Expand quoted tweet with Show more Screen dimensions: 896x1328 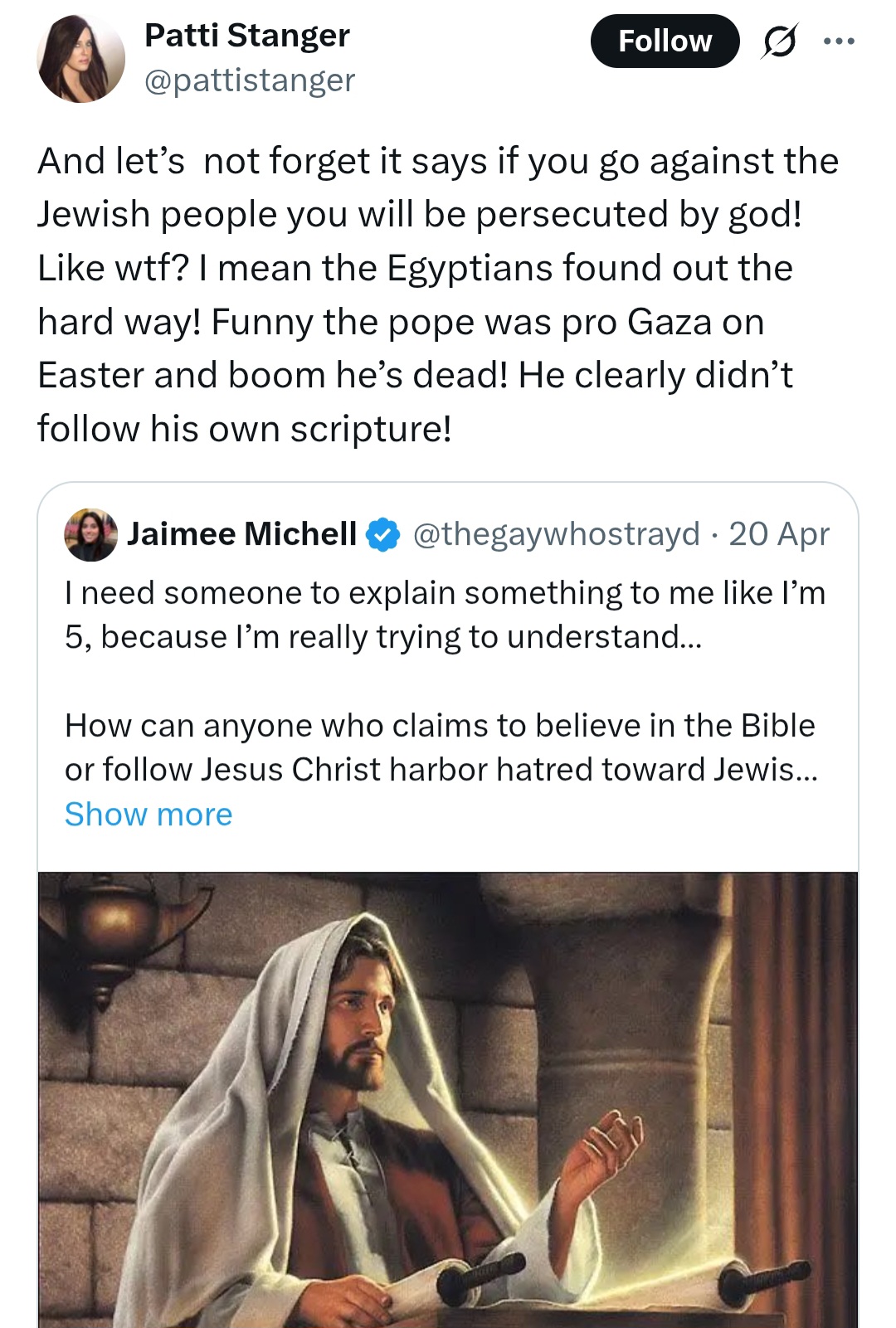(x=149, y=814)
